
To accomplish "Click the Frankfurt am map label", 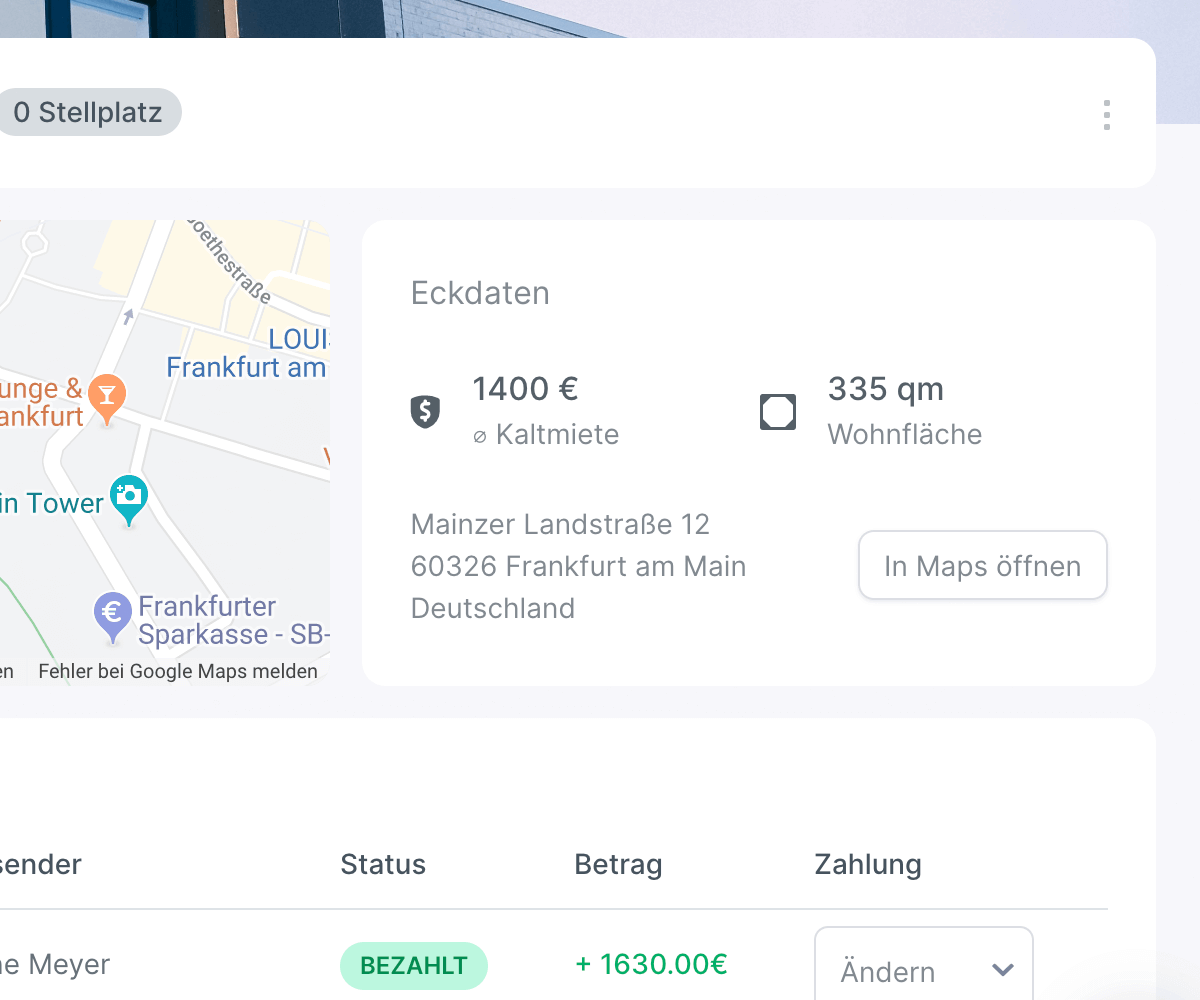I will point(246,367).
